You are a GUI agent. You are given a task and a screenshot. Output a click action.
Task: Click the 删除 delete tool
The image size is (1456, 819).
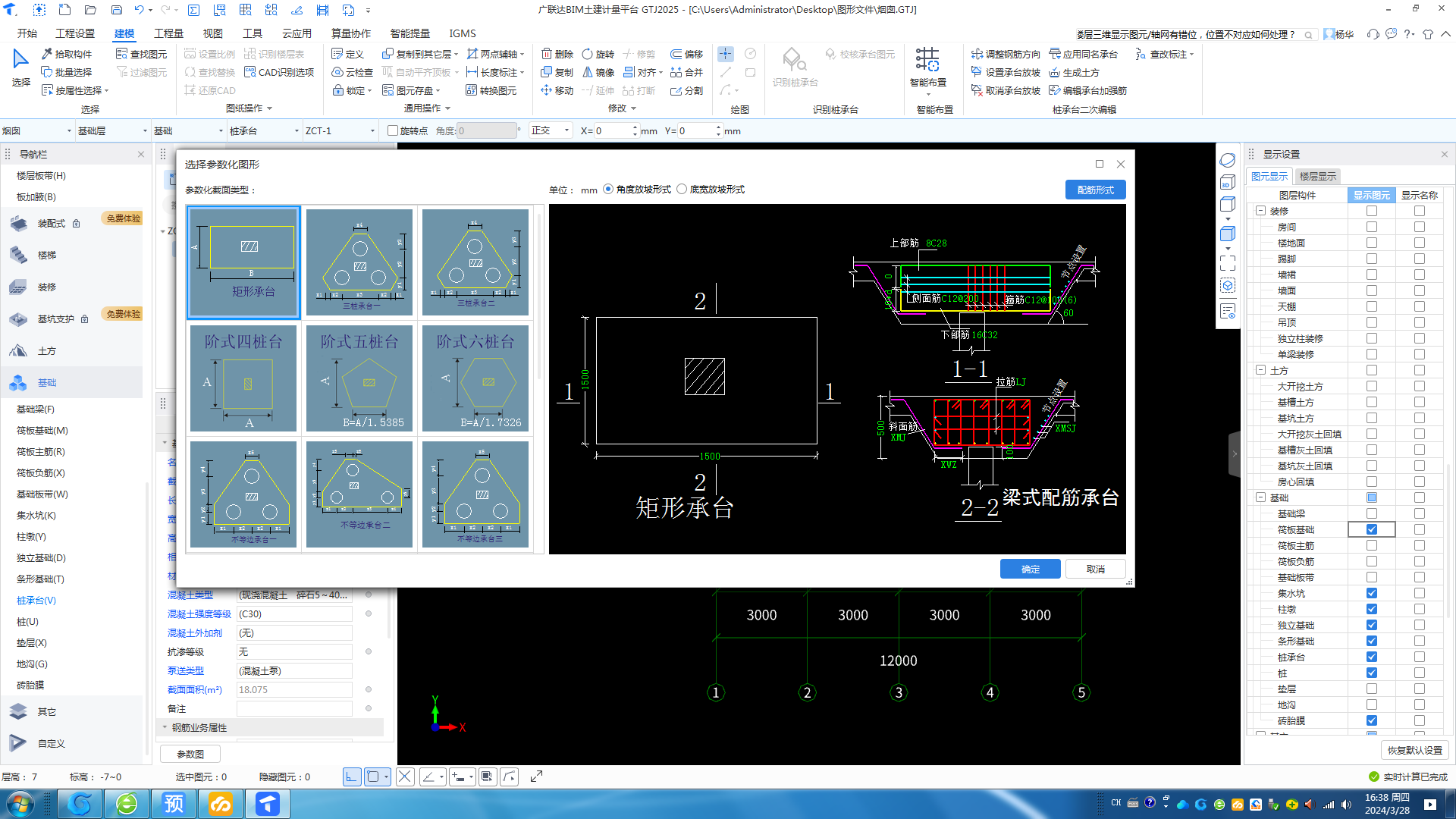[x=557, y=54]
